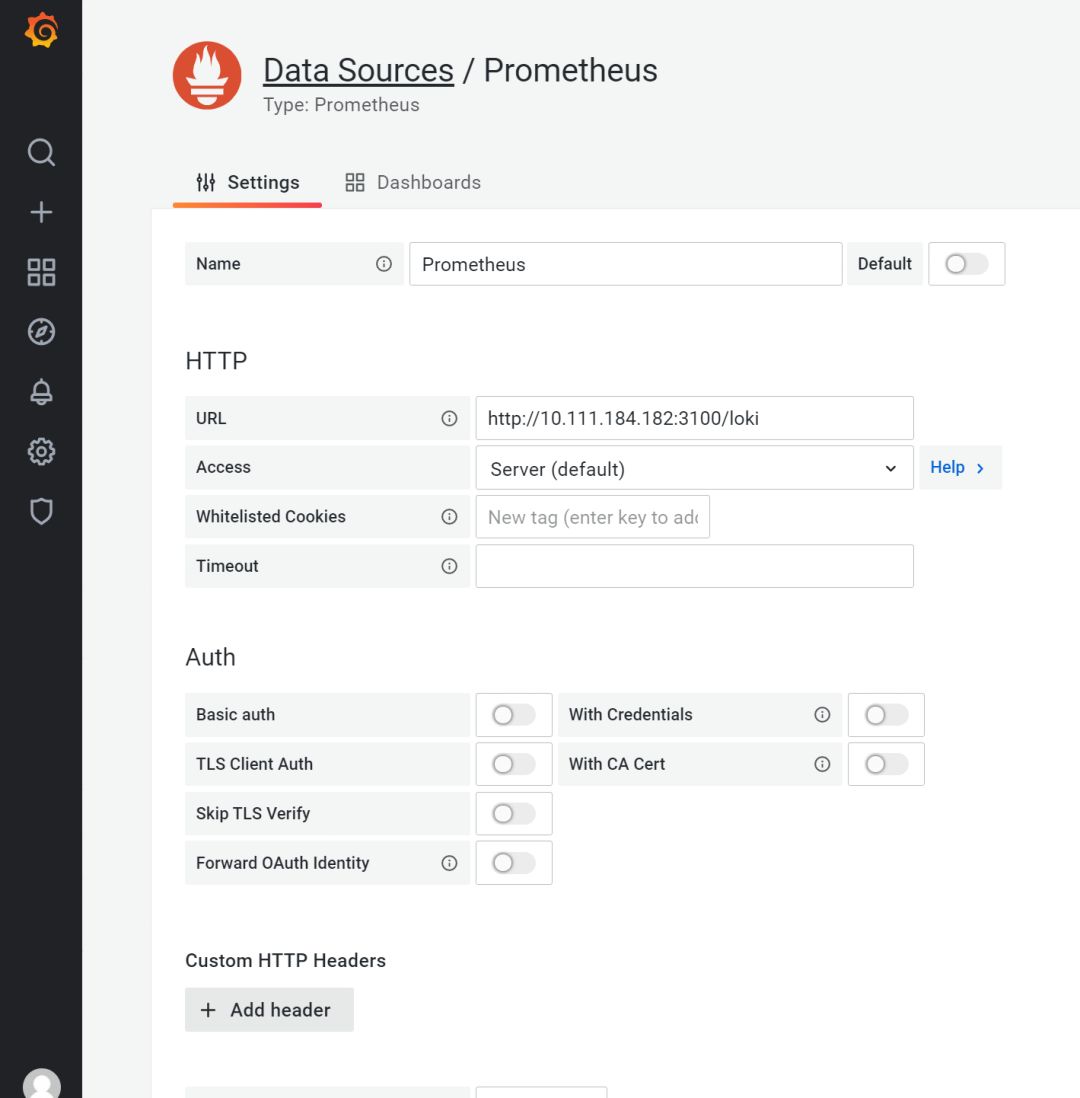Enable the Skip TLS Verify toggle
The image size is (1080, 1098).
pos(514,814)
